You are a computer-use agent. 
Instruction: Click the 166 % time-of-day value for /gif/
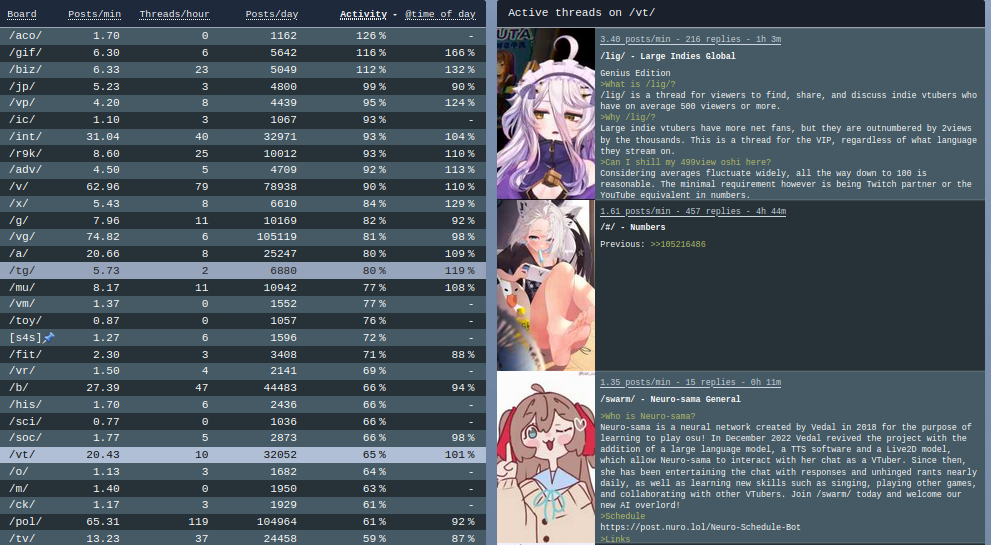tap(459, 52)
